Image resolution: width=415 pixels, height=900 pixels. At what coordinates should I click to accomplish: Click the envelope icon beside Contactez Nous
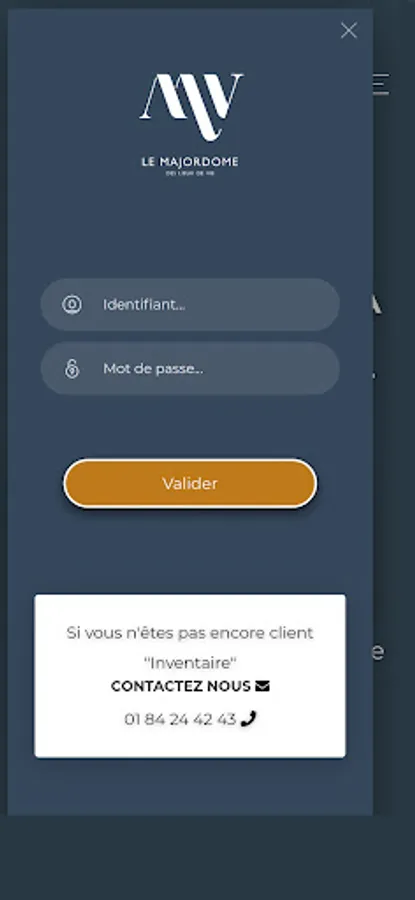(262, 686)
